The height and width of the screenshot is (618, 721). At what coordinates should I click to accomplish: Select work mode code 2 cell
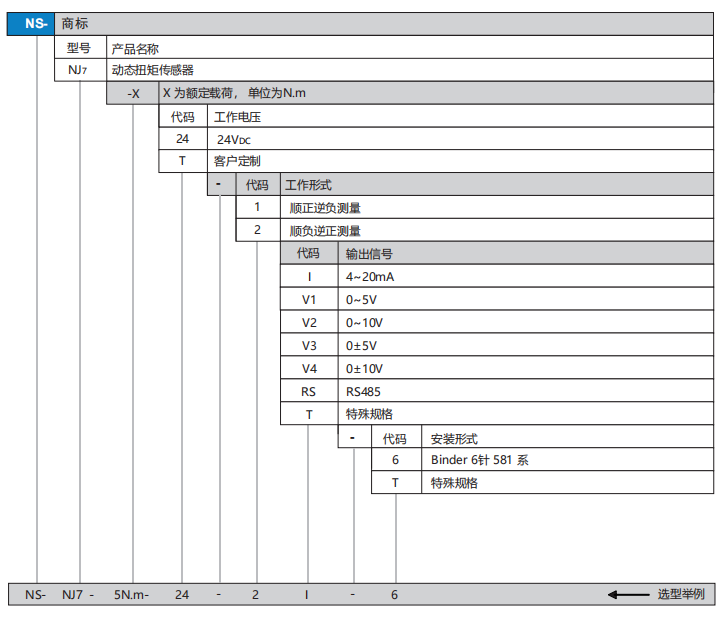pos(258,230)
